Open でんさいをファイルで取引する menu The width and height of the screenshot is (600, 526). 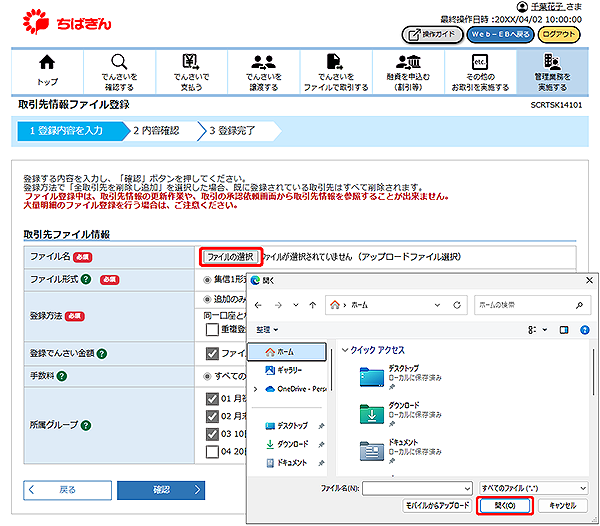click(336, 72)
